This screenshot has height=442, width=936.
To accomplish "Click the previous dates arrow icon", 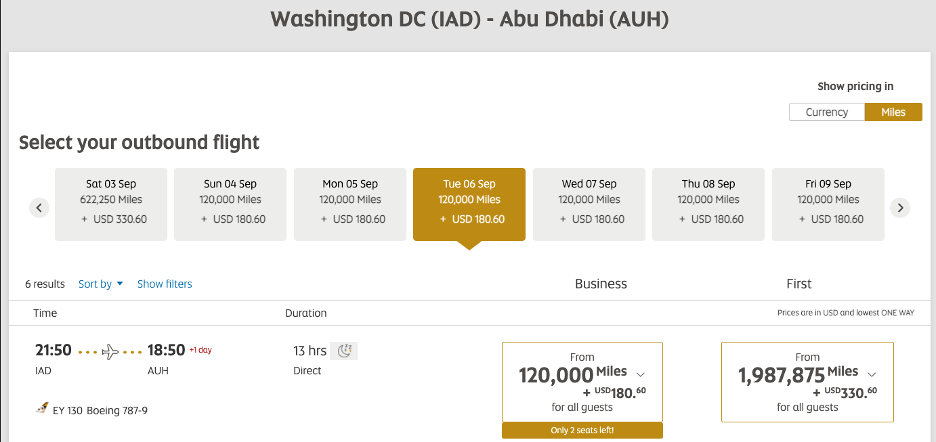I will coord(39,208).
